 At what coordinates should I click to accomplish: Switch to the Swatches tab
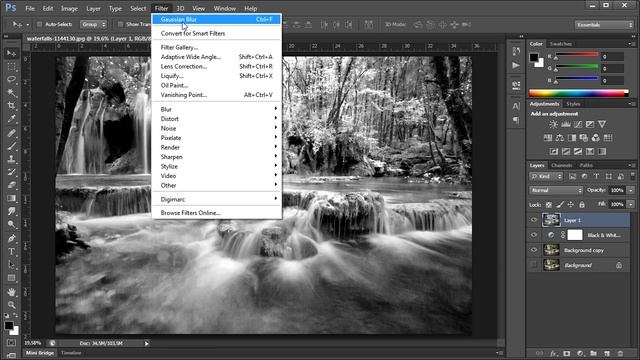[560, 44]
